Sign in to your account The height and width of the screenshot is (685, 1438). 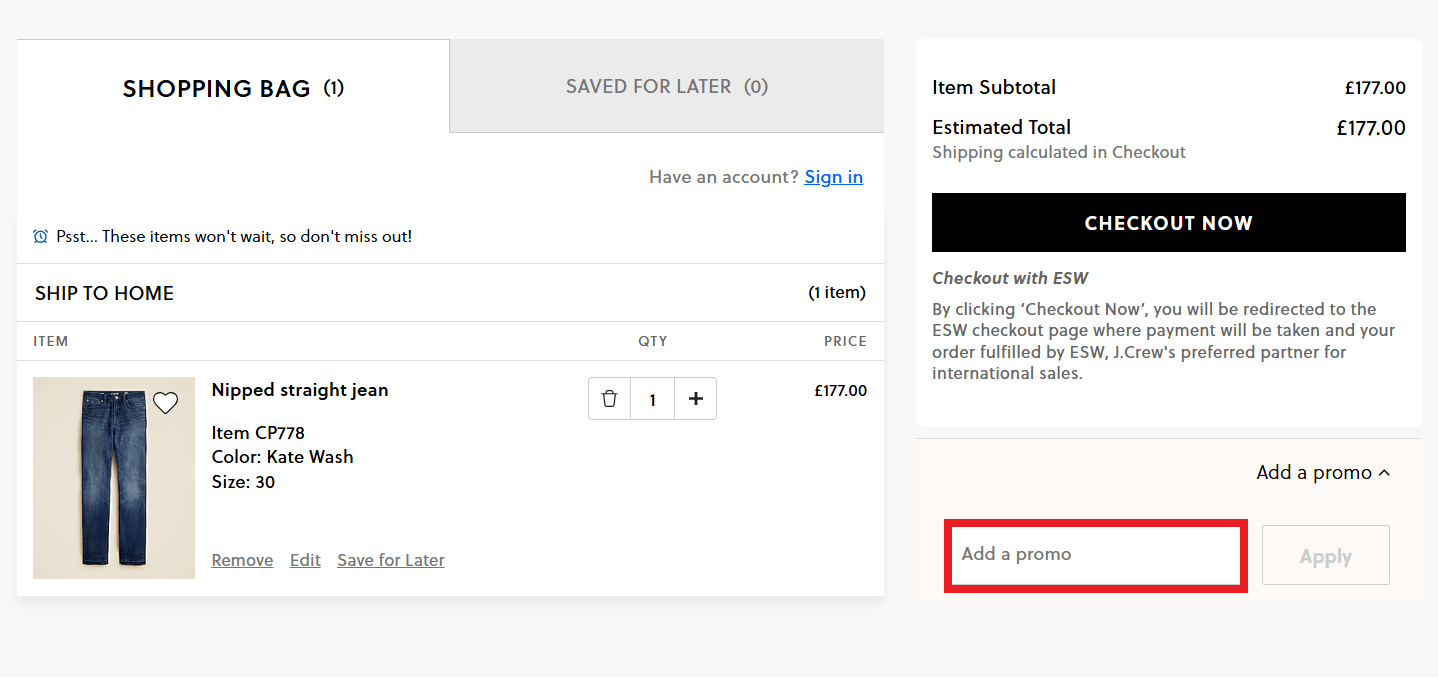pos(833,176)
